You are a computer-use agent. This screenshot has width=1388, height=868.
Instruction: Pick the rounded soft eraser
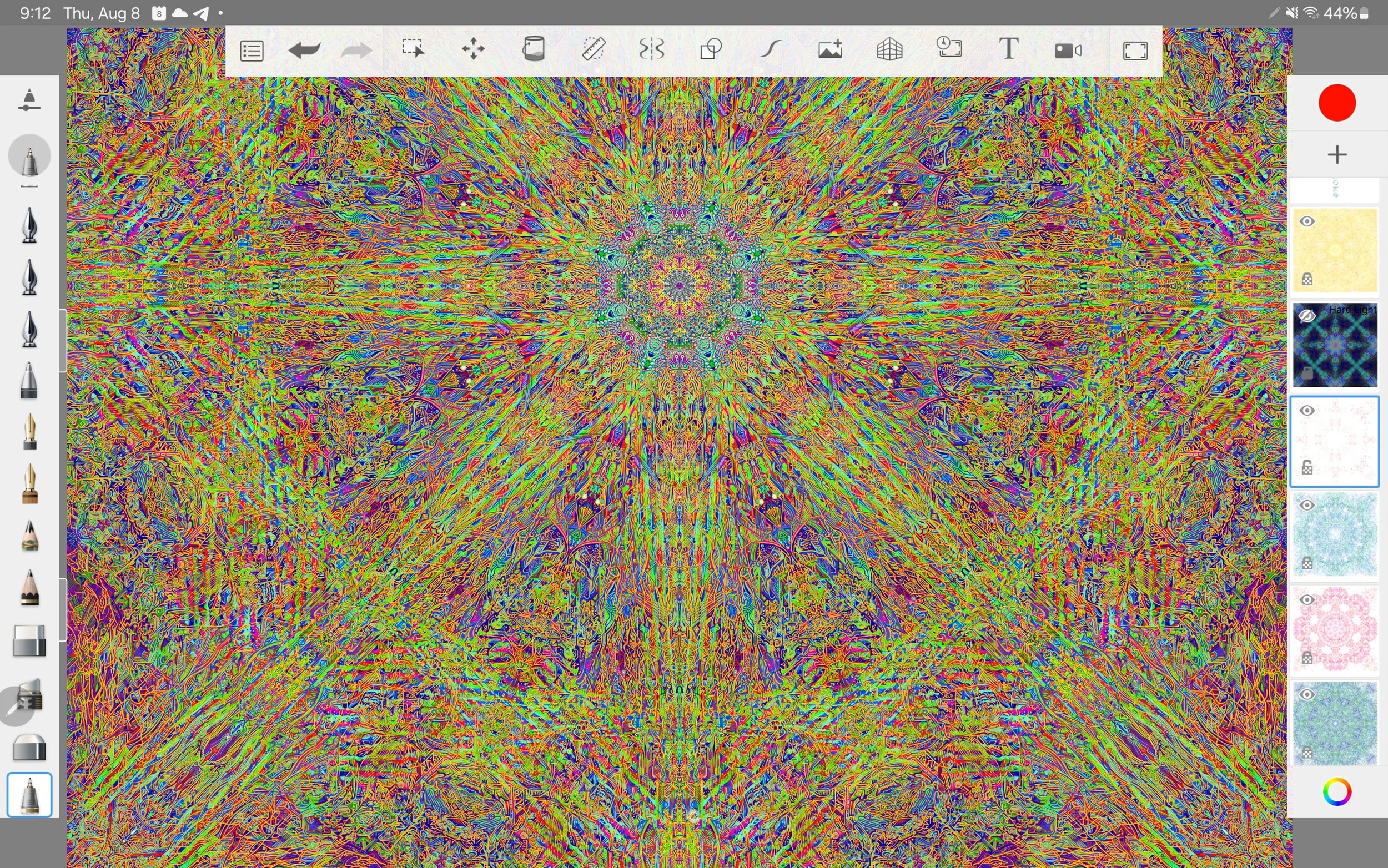[x=29, y=747]
